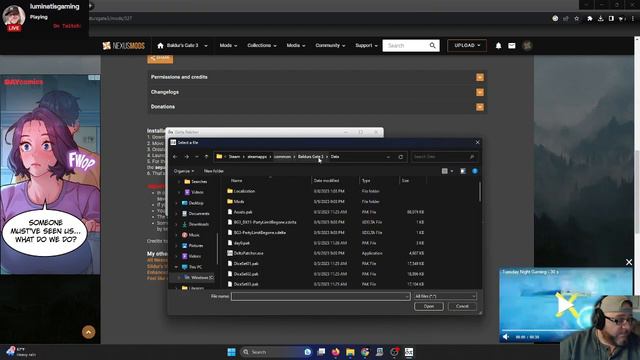This screenshot has width=640, height=360.
Task: Mute the floating video player
Action: click(x=506, y=337)
